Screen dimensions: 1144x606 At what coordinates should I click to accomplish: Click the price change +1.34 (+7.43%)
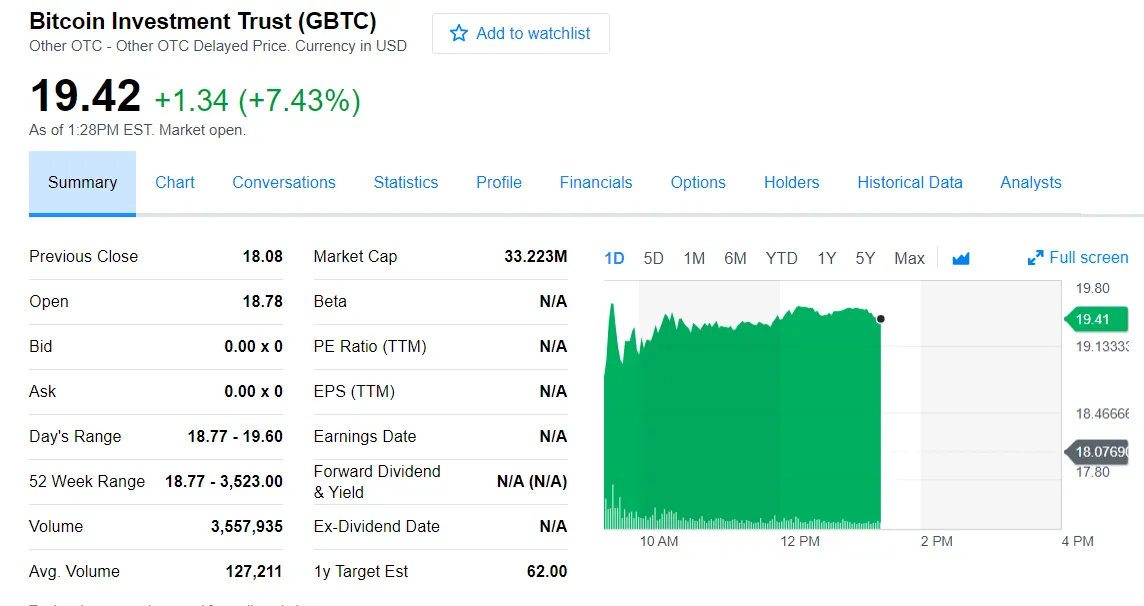(258, 101)
